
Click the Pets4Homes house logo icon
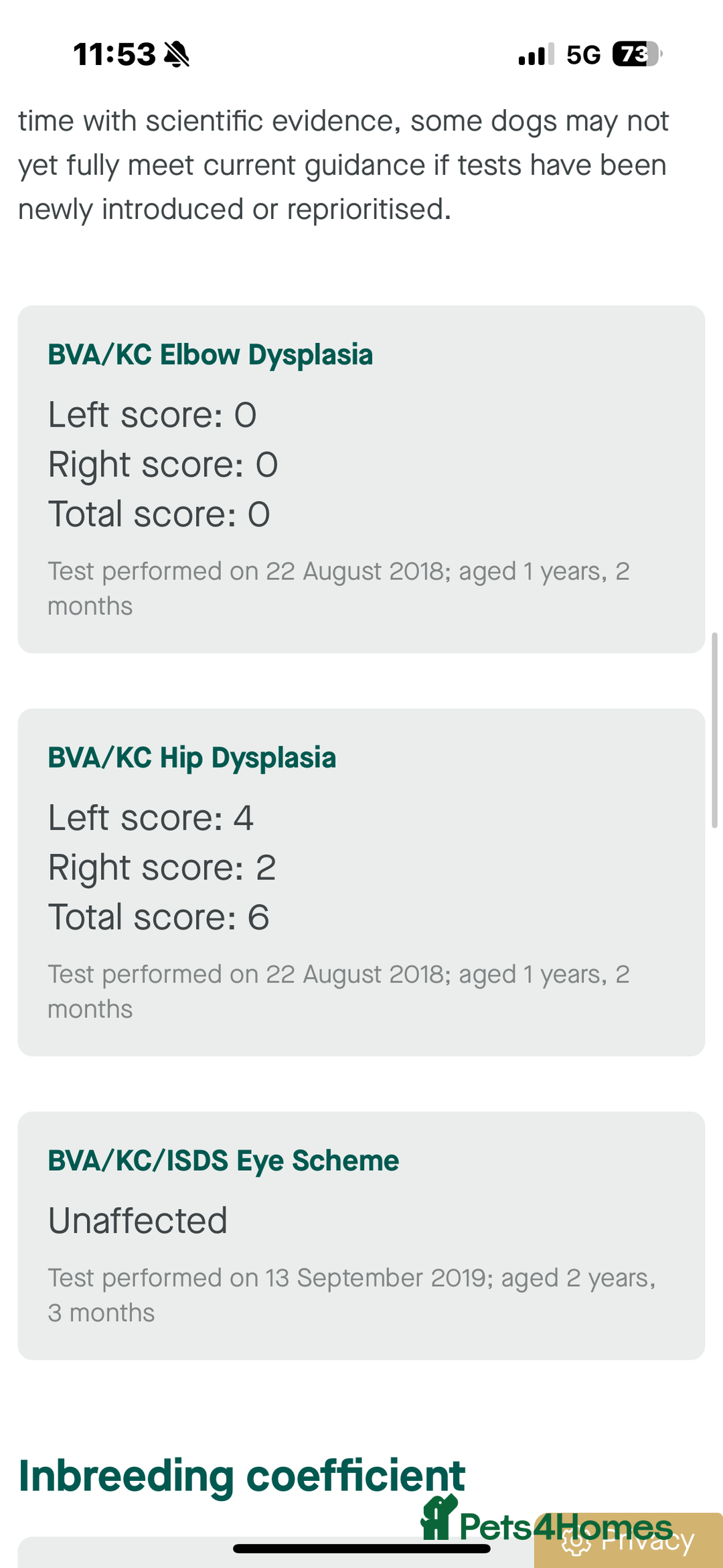click(x=438, y=1518)
